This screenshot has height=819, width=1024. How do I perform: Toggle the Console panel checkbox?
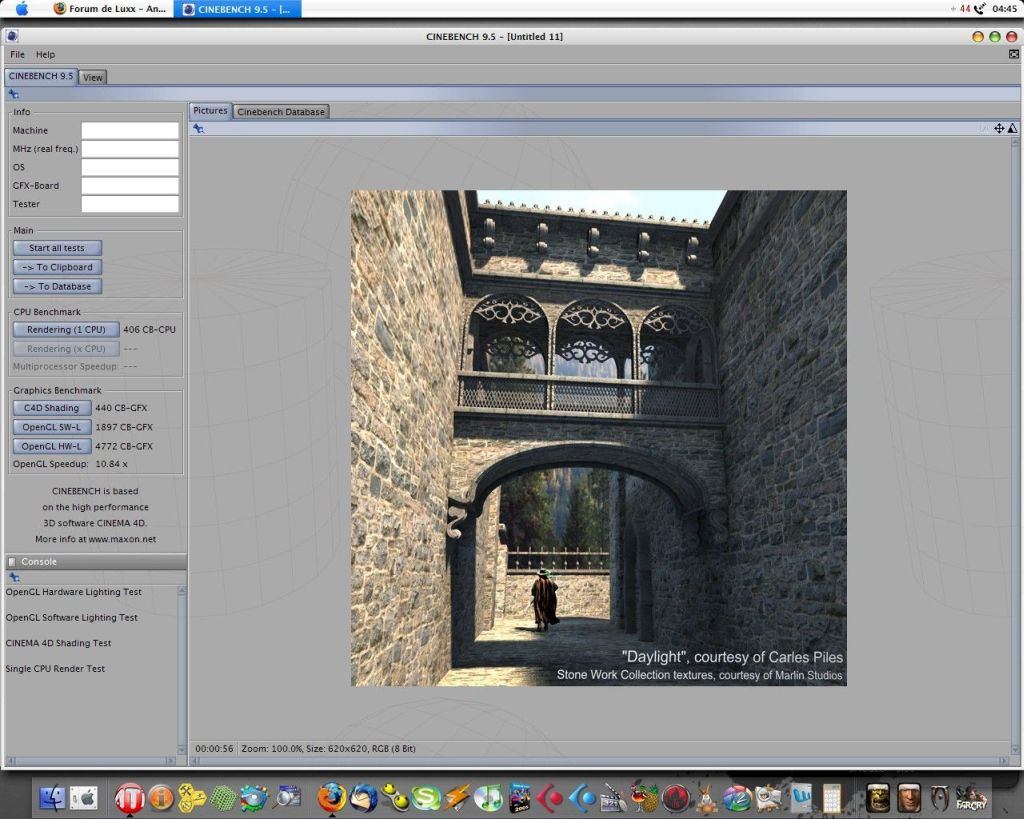[x=12, y=562]
